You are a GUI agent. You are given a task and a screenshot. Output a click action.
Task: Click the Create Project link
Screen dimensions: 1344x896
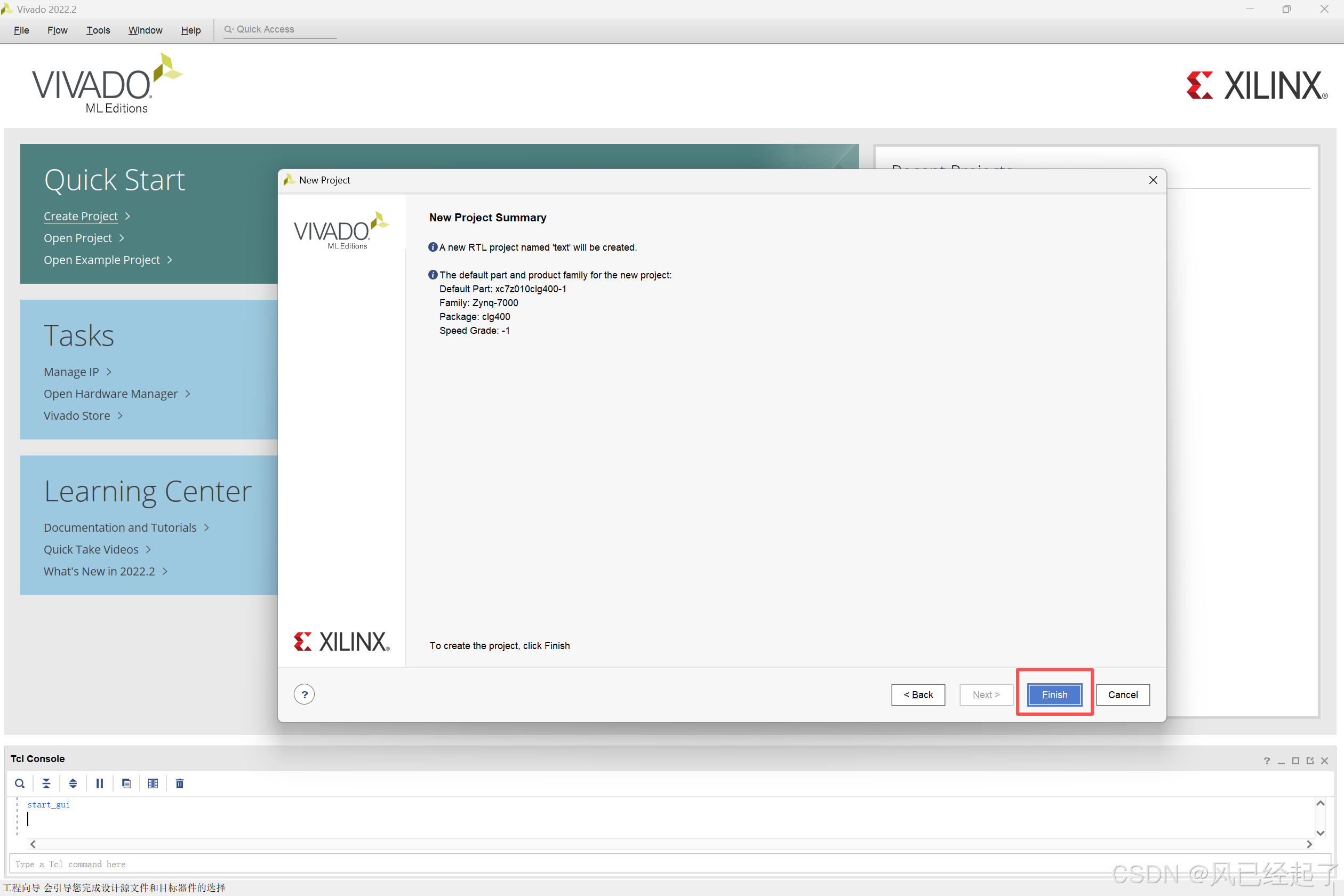tap(81, 216)
